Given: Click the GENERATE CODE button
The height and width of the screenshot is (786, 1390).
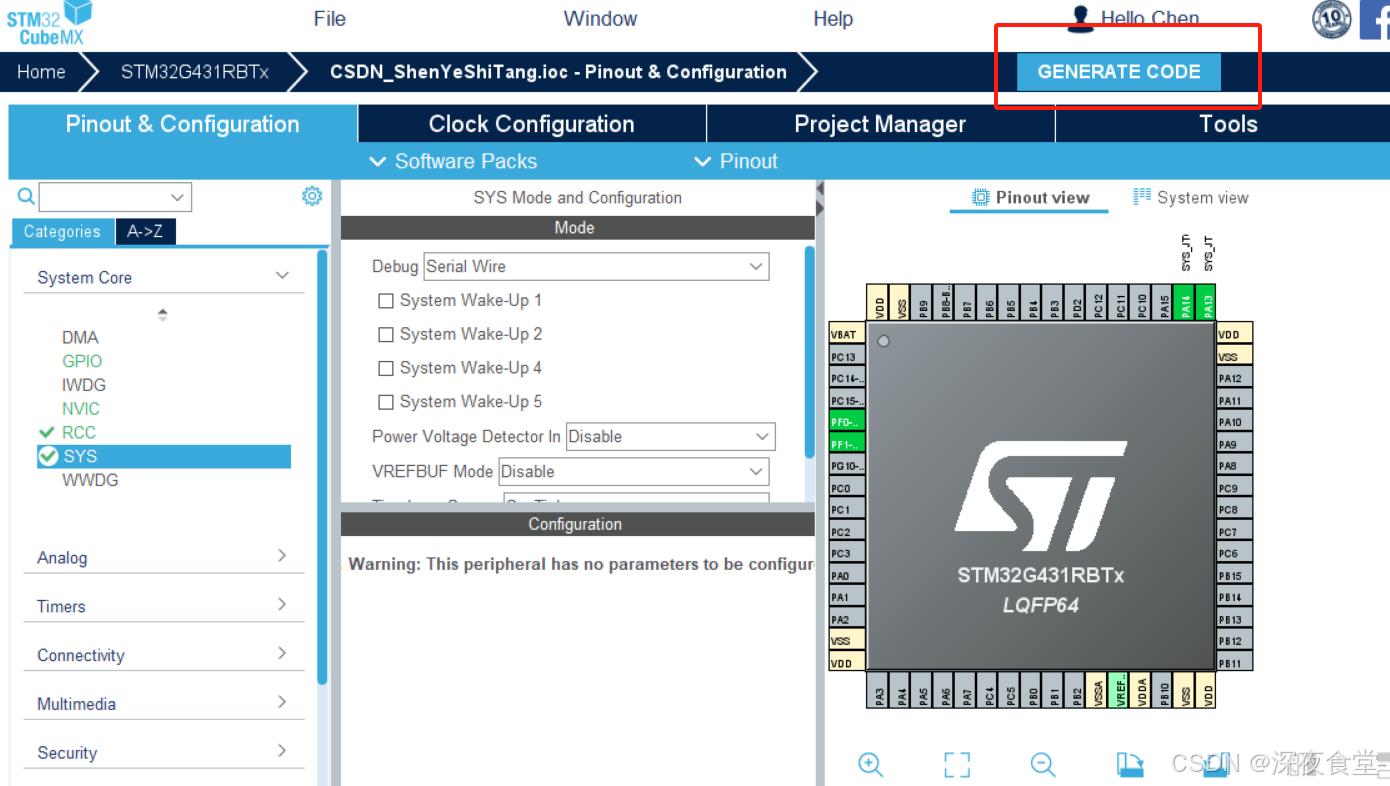Looking at the screenshot, I should pyautogui.click(x=1119, y=72).
